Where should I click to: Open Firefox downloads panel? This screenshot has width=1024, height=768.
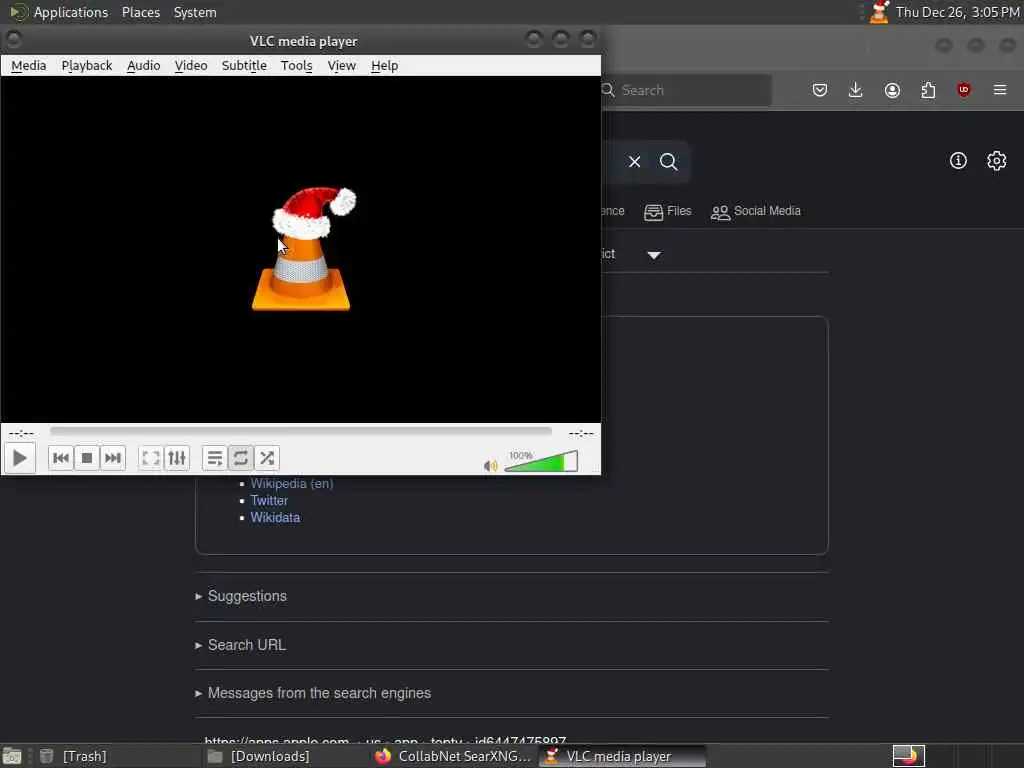coord(856,90)
